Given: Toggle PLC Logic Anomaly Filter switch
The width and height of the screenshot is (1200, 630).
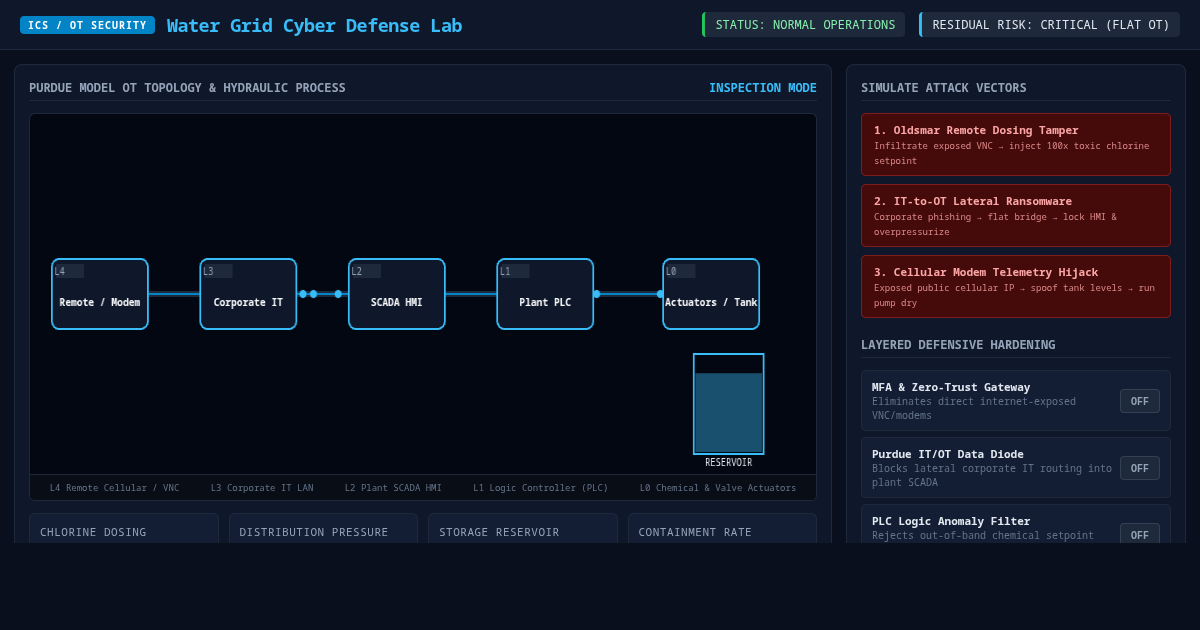Looking at the screenshot, I should (1139, 534).
